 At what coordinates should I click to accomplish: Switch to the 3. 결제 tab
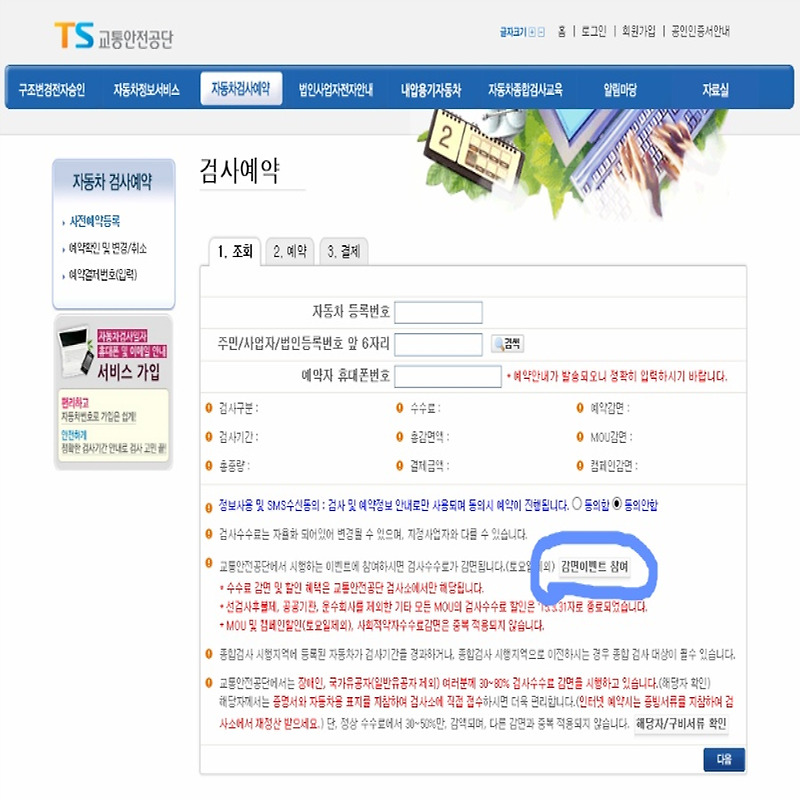[344, 251]
